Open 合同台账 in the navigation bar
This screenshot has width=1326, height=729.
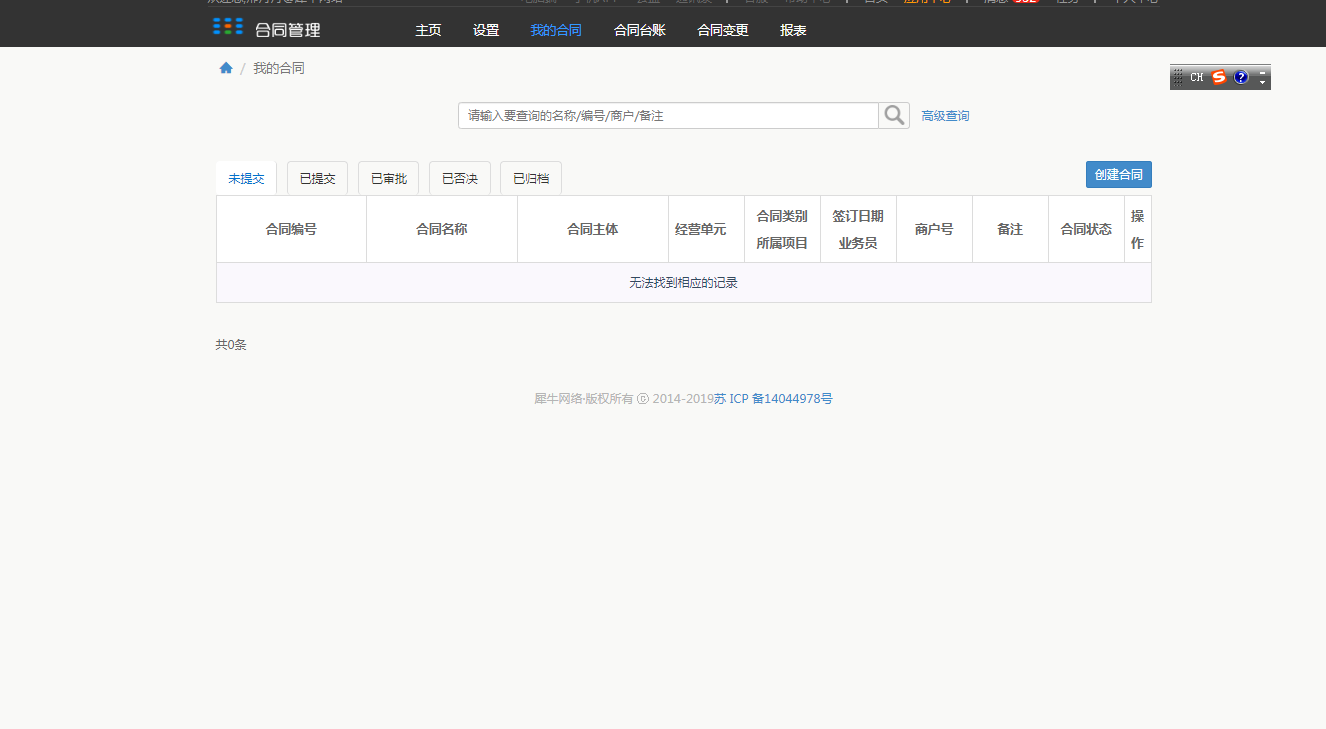[x=640, y=30]
